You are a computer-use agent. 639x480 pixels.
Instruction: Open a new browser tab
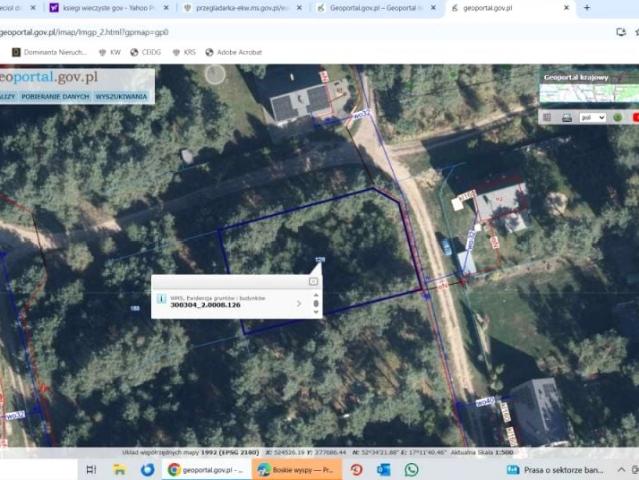pyautogui.click(x=587, y=8)
